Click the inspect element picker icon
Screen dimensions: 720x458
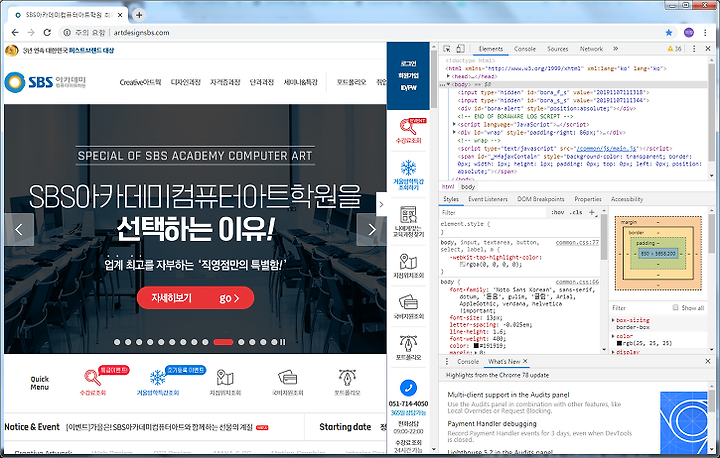(447, 49)
